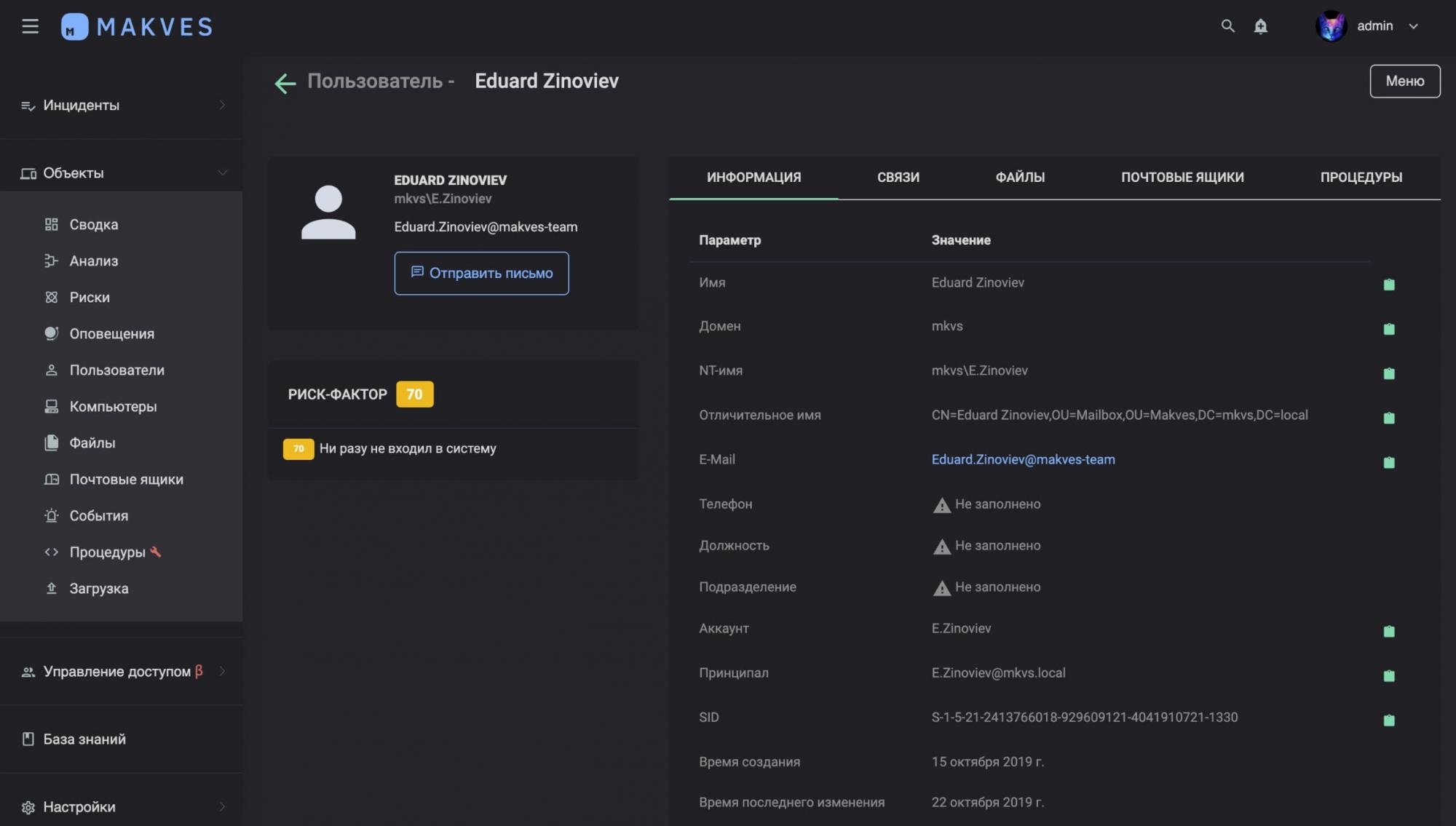Viewport: 1456px width, 826px height.
Task: Open the notifications bell icon
Action: tap(1261, 26)
